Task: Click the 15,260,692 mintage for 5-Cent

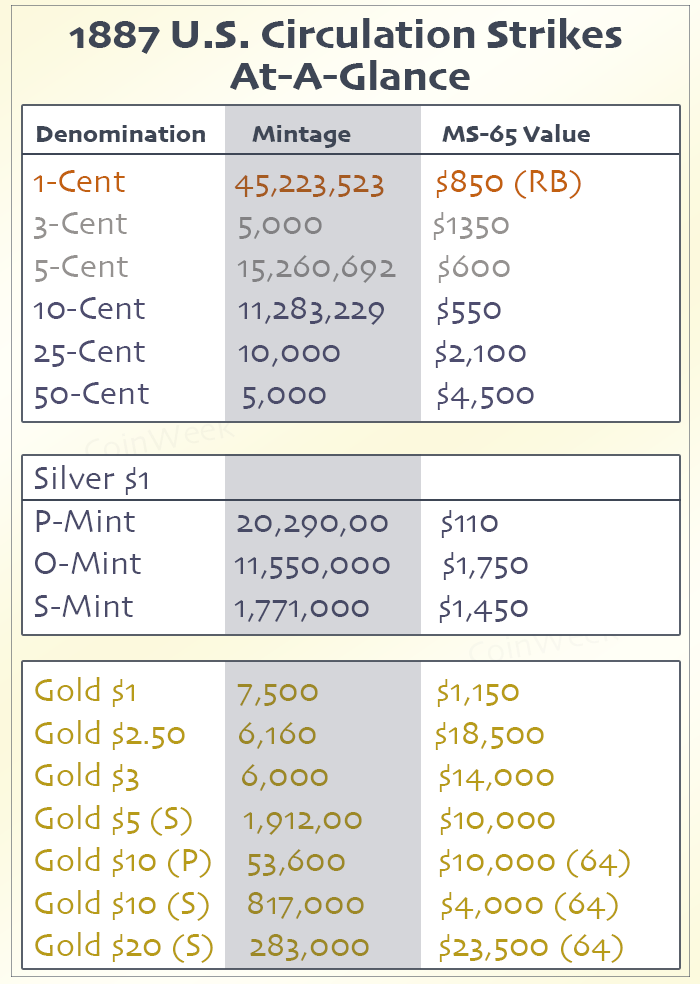Action: pos(317,268)
